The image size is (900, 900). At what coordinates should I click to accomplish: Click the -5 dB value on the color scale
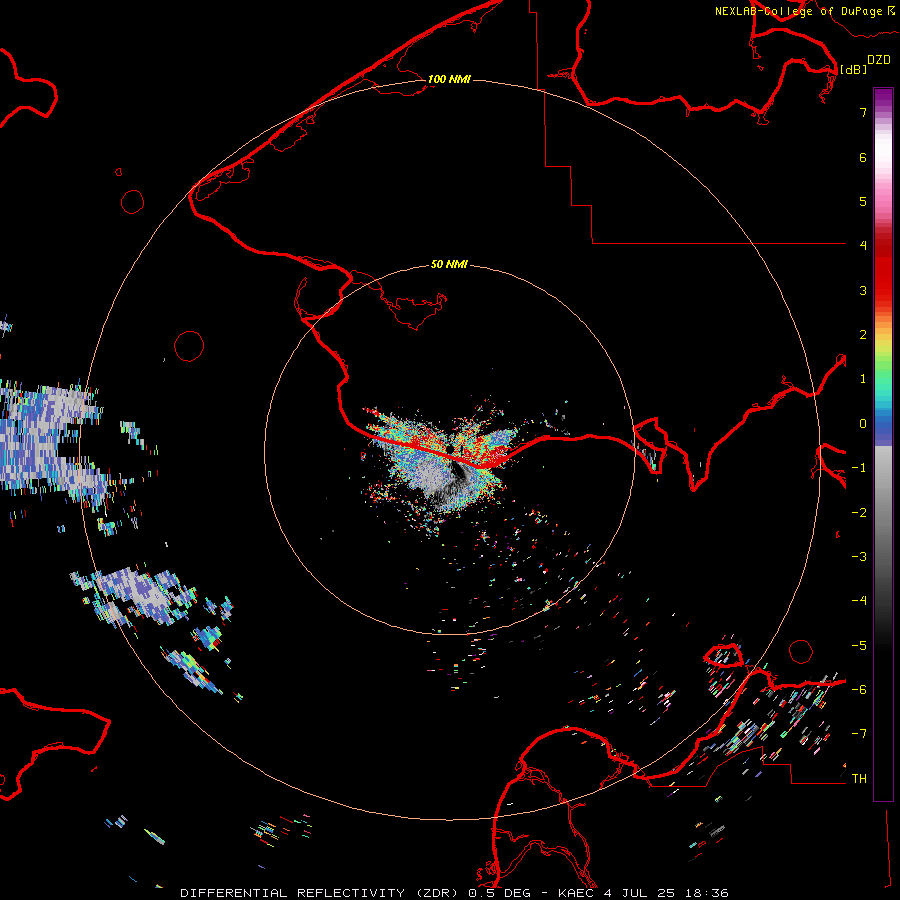pyautogui.click(x=859, y=646)
